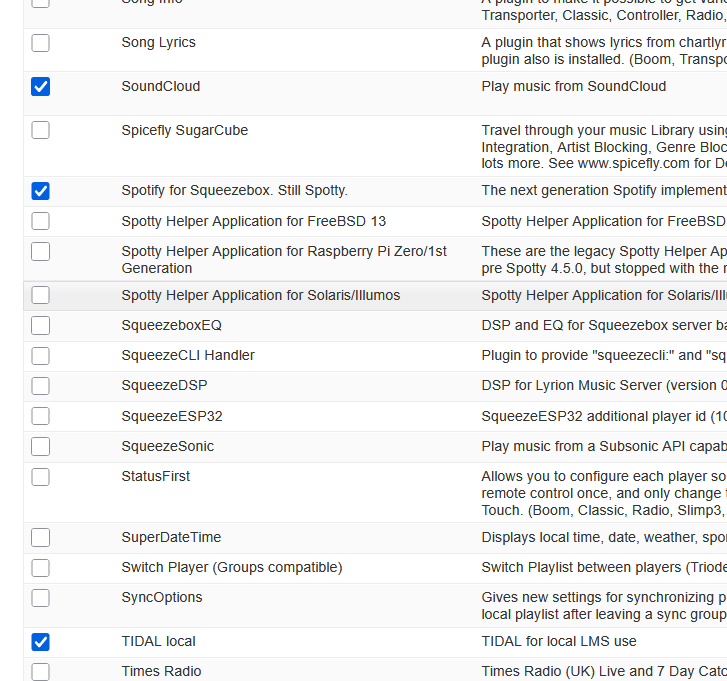The width and height of the screenshot is (727, 681).
Task: Click the SqueezeESP32 plugin name
Action: (172, 416)
